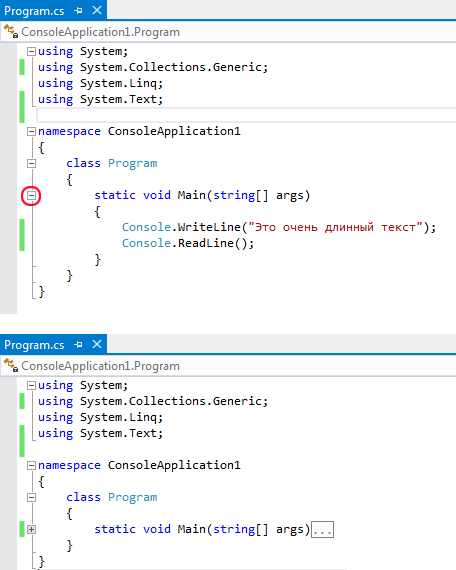
Task: Close the Program.cs tab in the upper editor
Action: [x=97, y=10]
